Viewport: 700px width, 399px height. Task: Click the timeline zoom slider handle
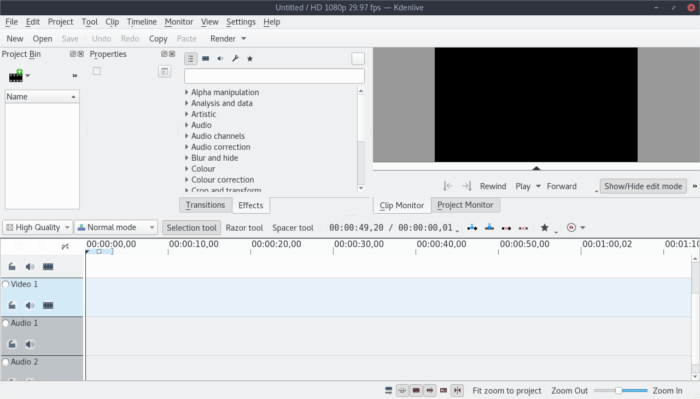[619, 391]
